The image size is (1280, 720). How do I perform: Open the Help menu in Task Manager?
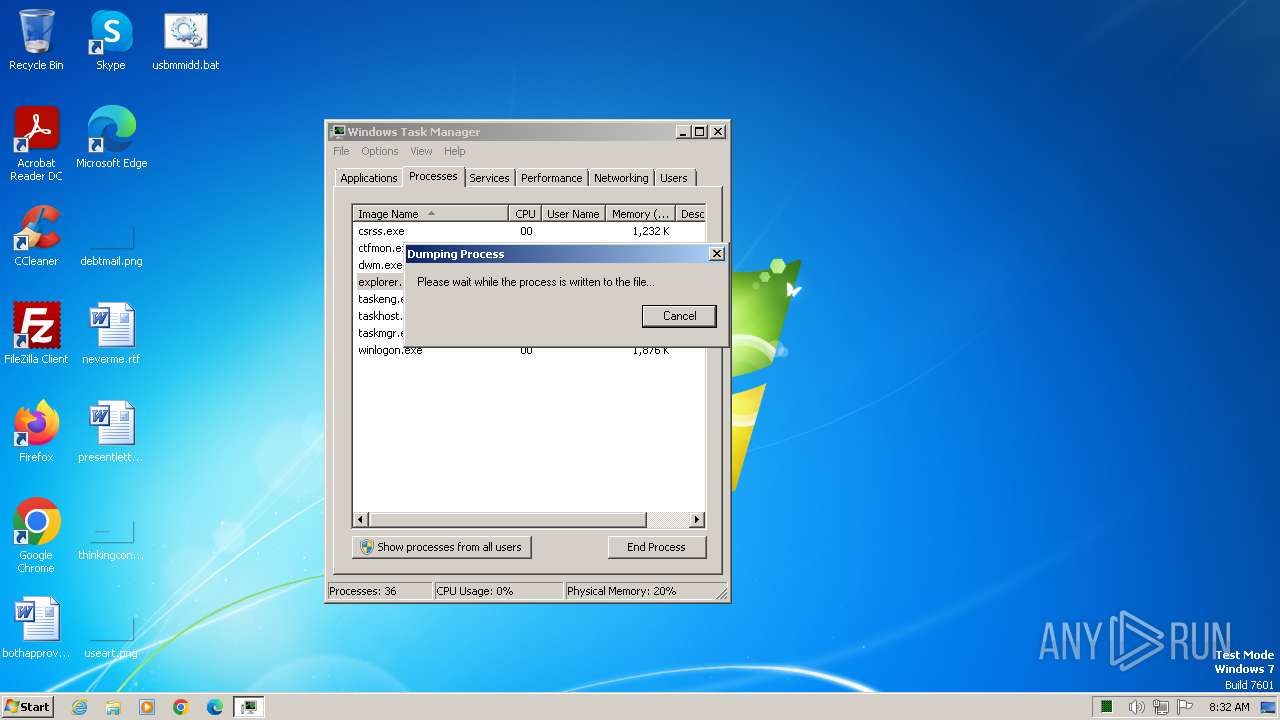pyautogui.click(x=455, y=151)
